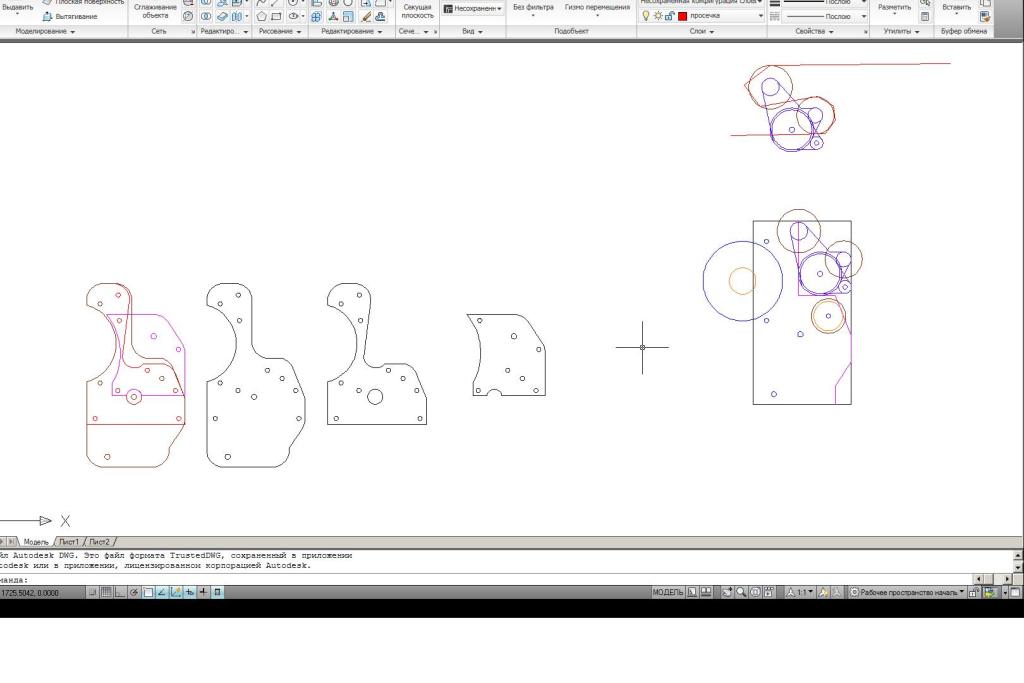Click horizontal scrollbar right arrow
The width and height of the screenshot is (1024, 683).
click(1008, 579)
